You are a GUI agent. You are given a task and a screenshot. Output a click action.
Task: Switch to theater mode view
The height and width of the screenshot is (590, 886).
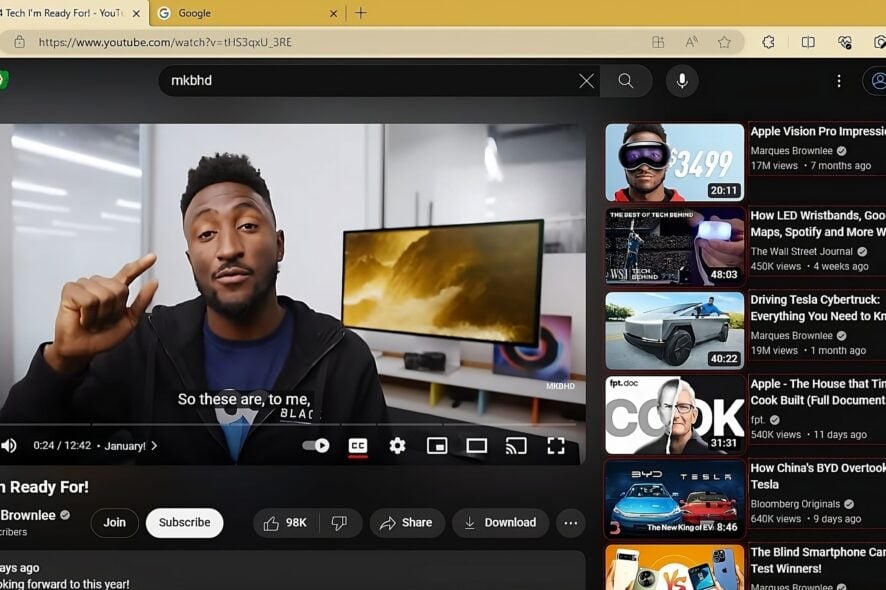476,446
